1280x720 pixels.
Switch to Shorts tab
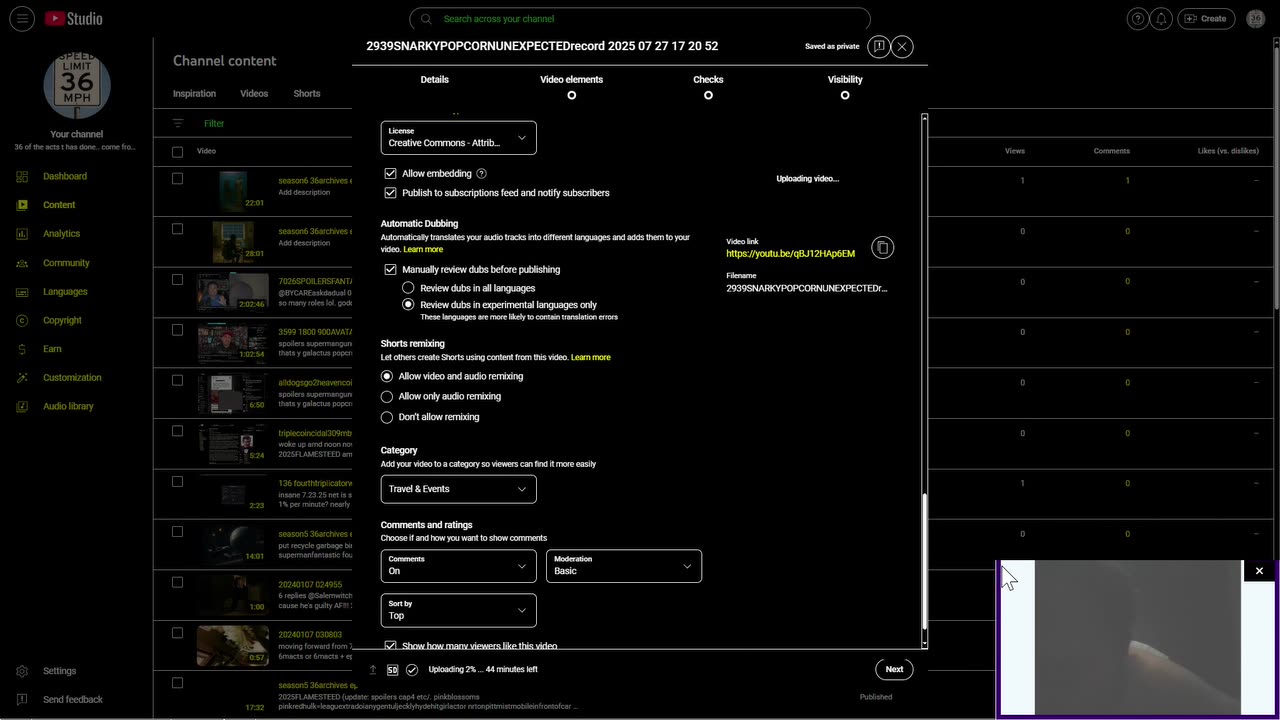307,93
